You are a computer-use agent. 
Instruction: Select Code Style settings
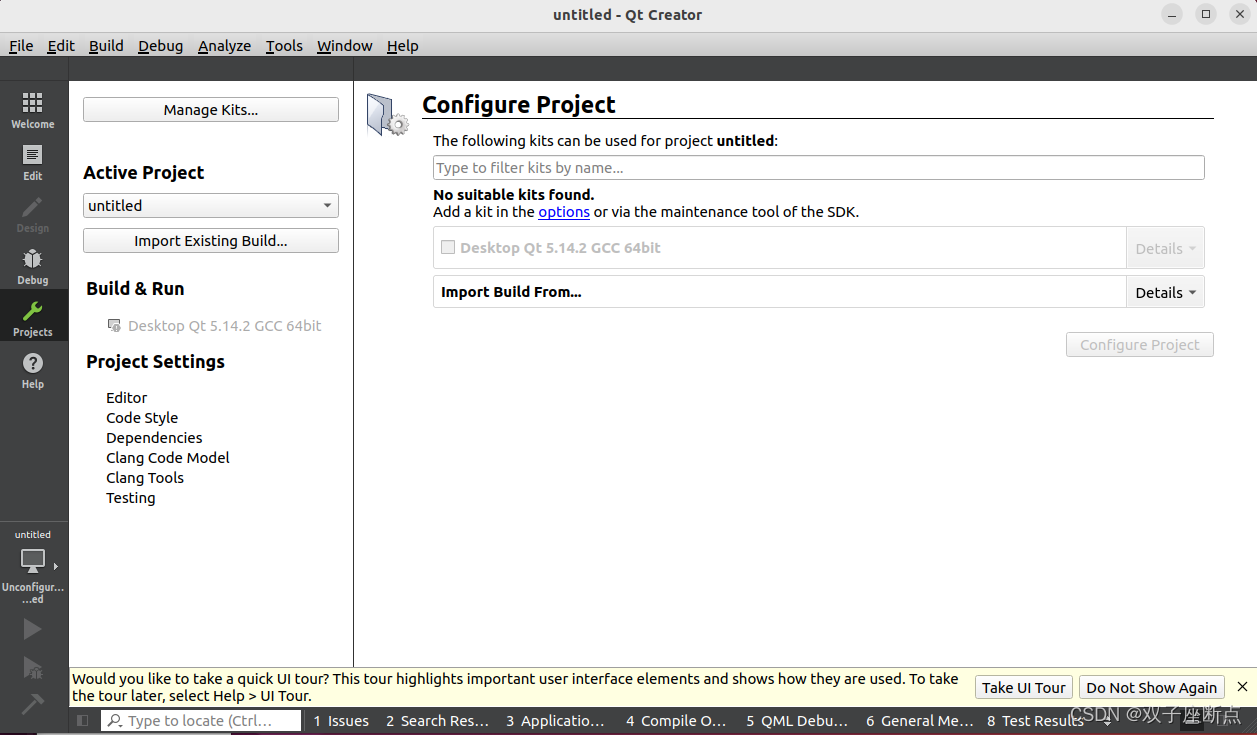coord(142,418)
